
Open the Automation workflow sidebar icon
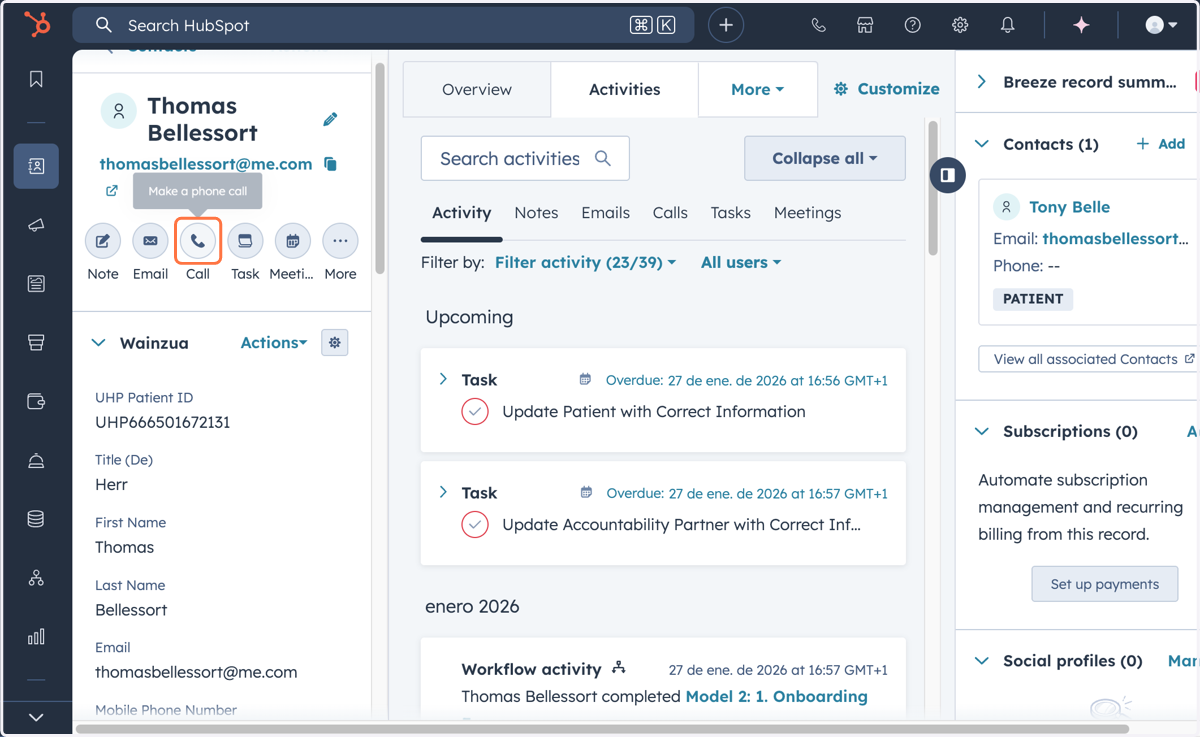click(x=36, y=578)
